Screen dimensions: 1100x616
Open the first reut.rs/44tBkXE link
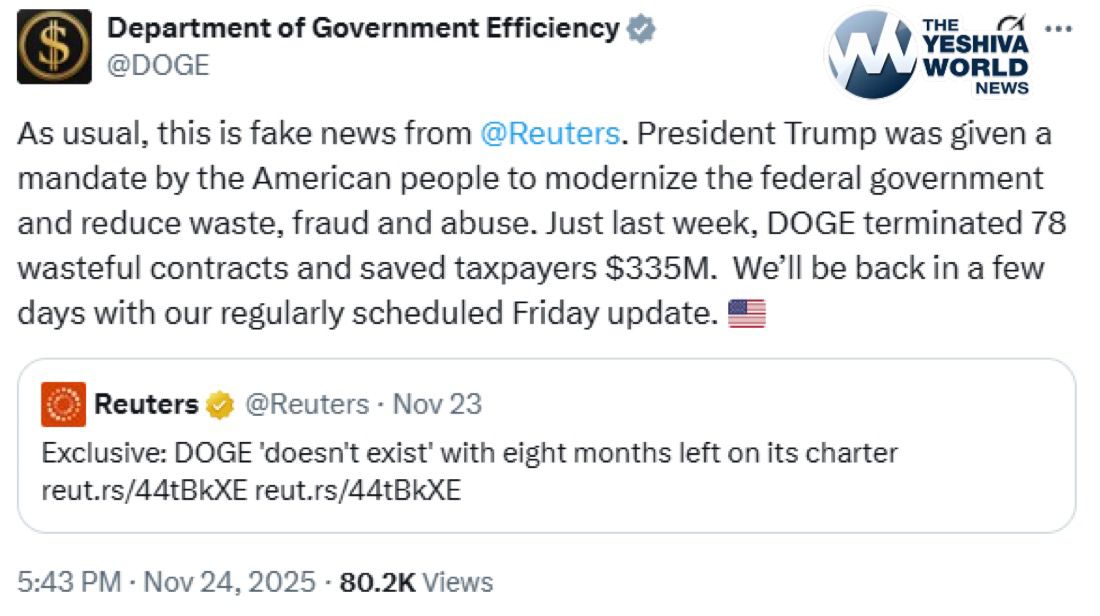click(145, 491)
